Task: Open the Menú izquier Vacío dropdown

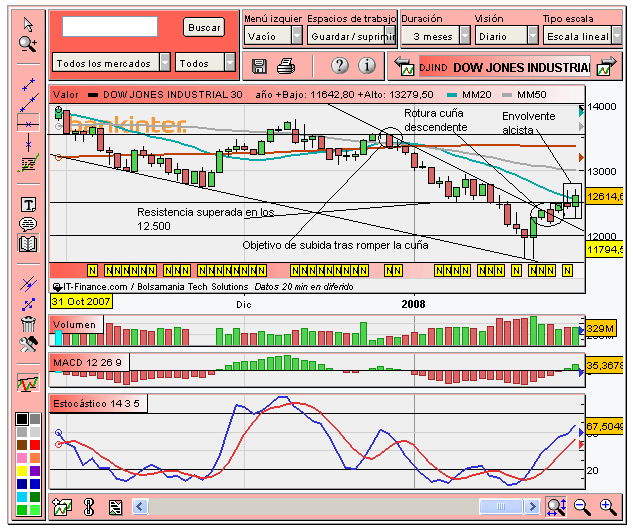Action: [x=273, y=36]
